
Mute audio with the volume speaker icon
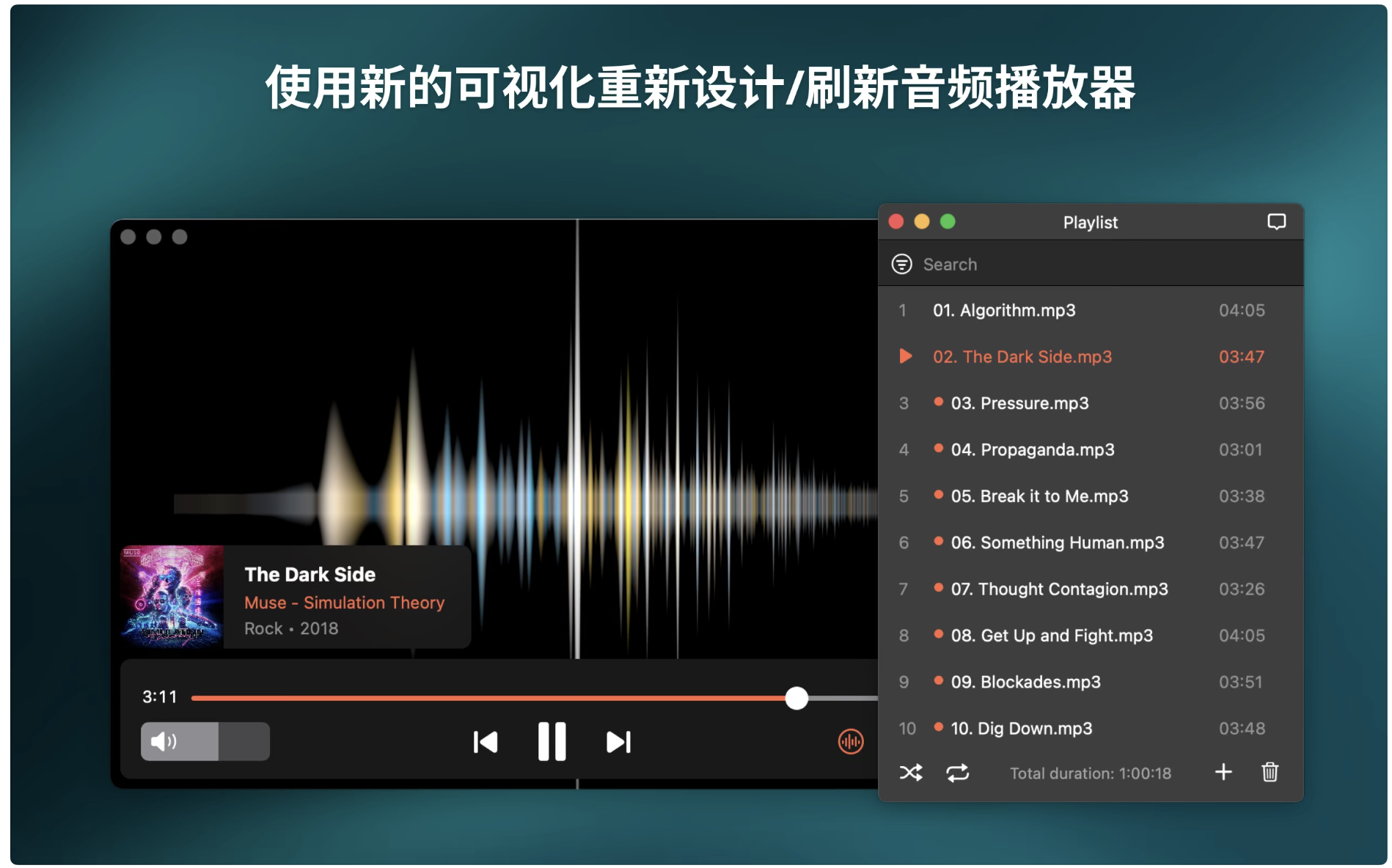[164, 741]
